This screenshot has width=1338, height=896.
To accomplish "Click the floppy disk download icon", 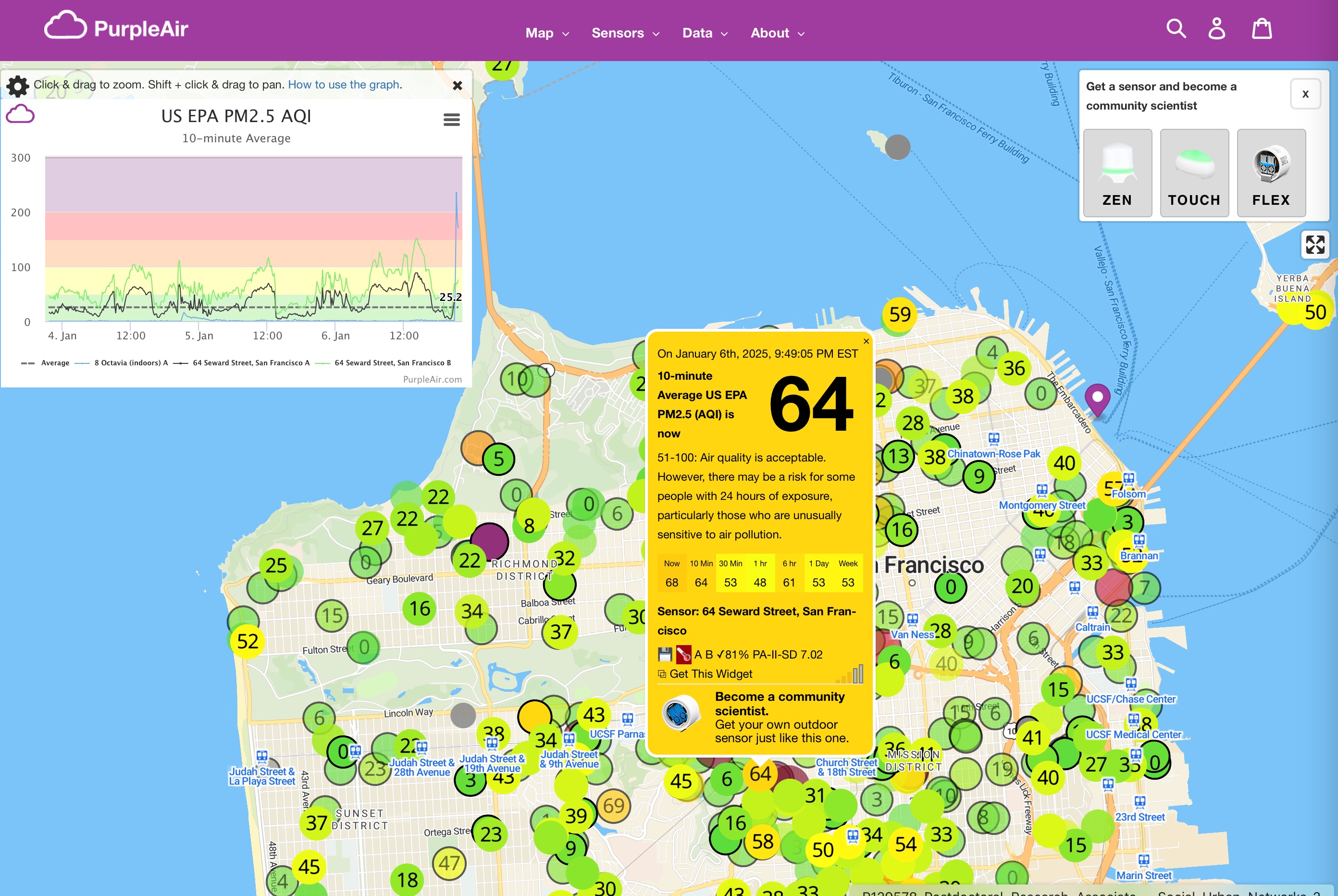I will pyautogui.click(x=664, y=654).
